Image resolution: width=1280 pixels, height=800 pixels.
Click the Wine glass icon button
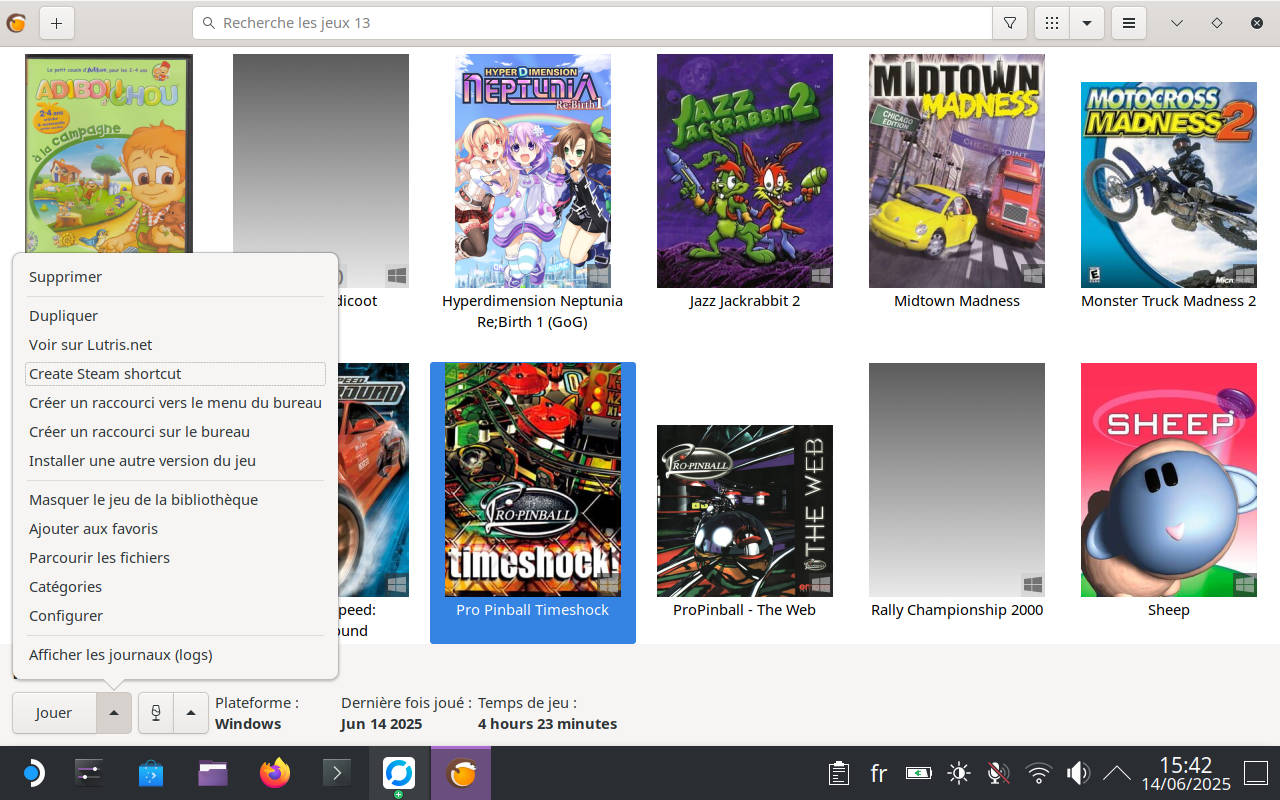[155, 713]
